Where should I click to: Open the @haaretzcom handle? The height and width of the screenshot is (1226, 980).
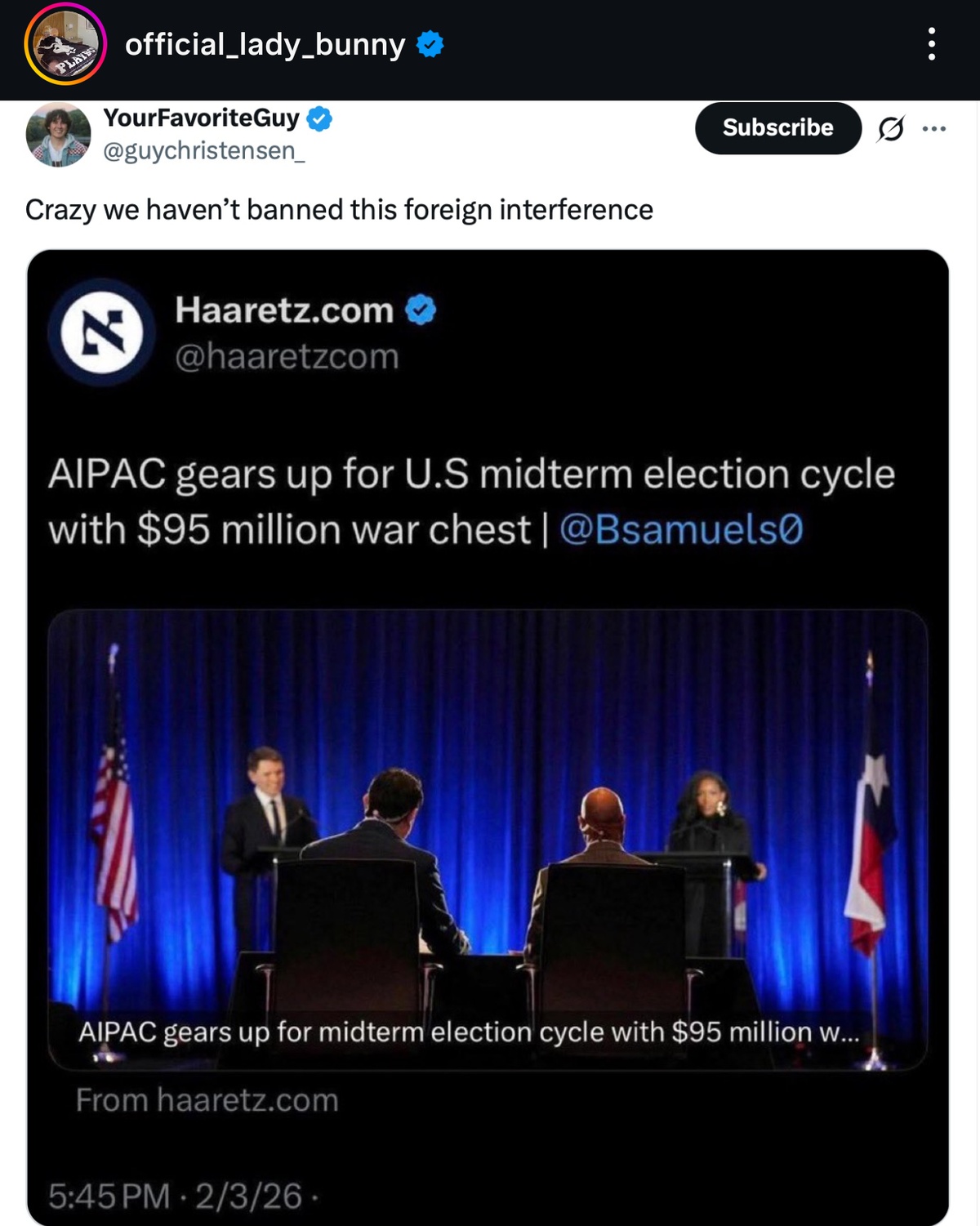click(287, 357)
